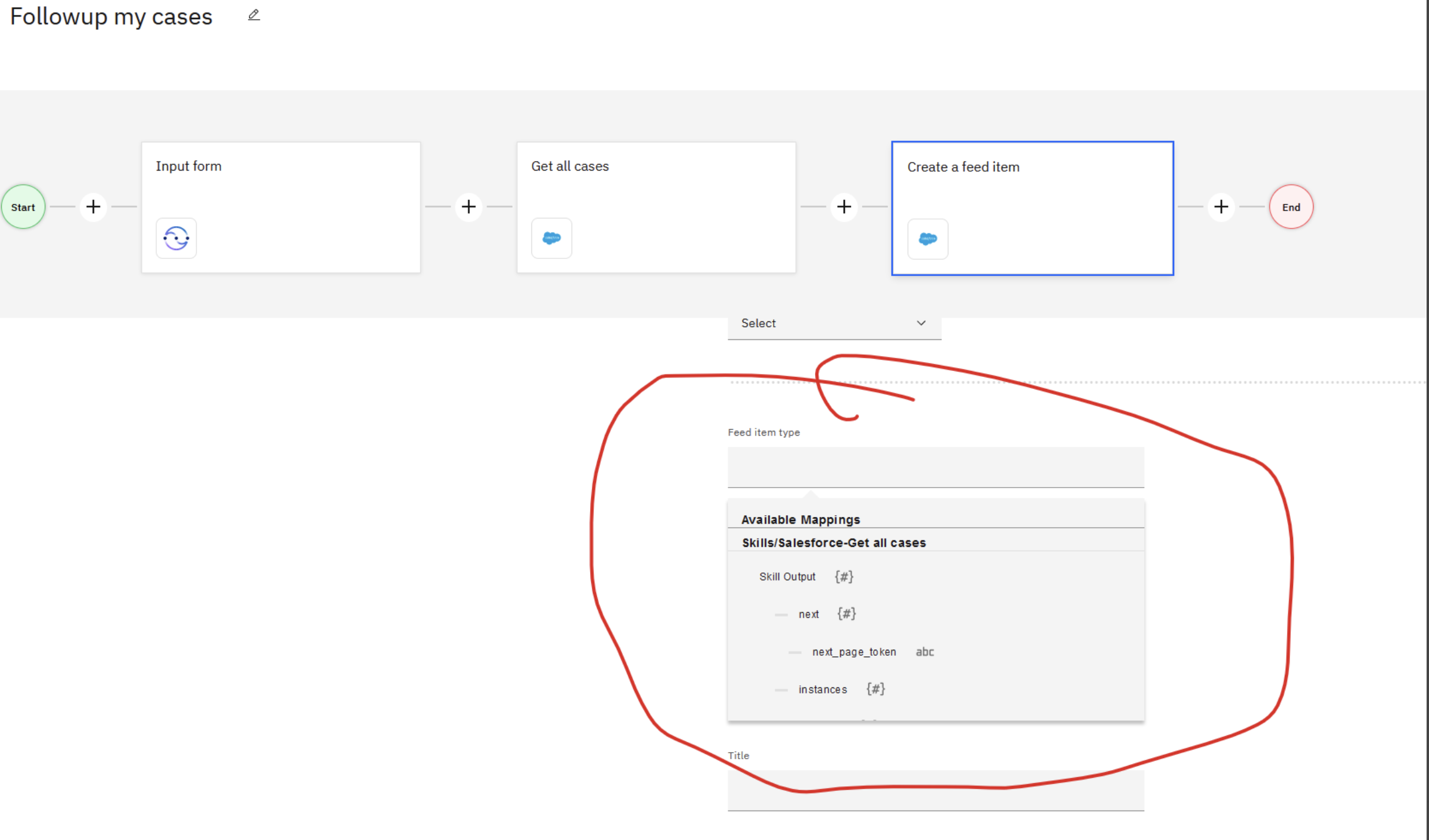Choose the instances mapping item
Viewport: 1429px width, 840px height.
823,690
